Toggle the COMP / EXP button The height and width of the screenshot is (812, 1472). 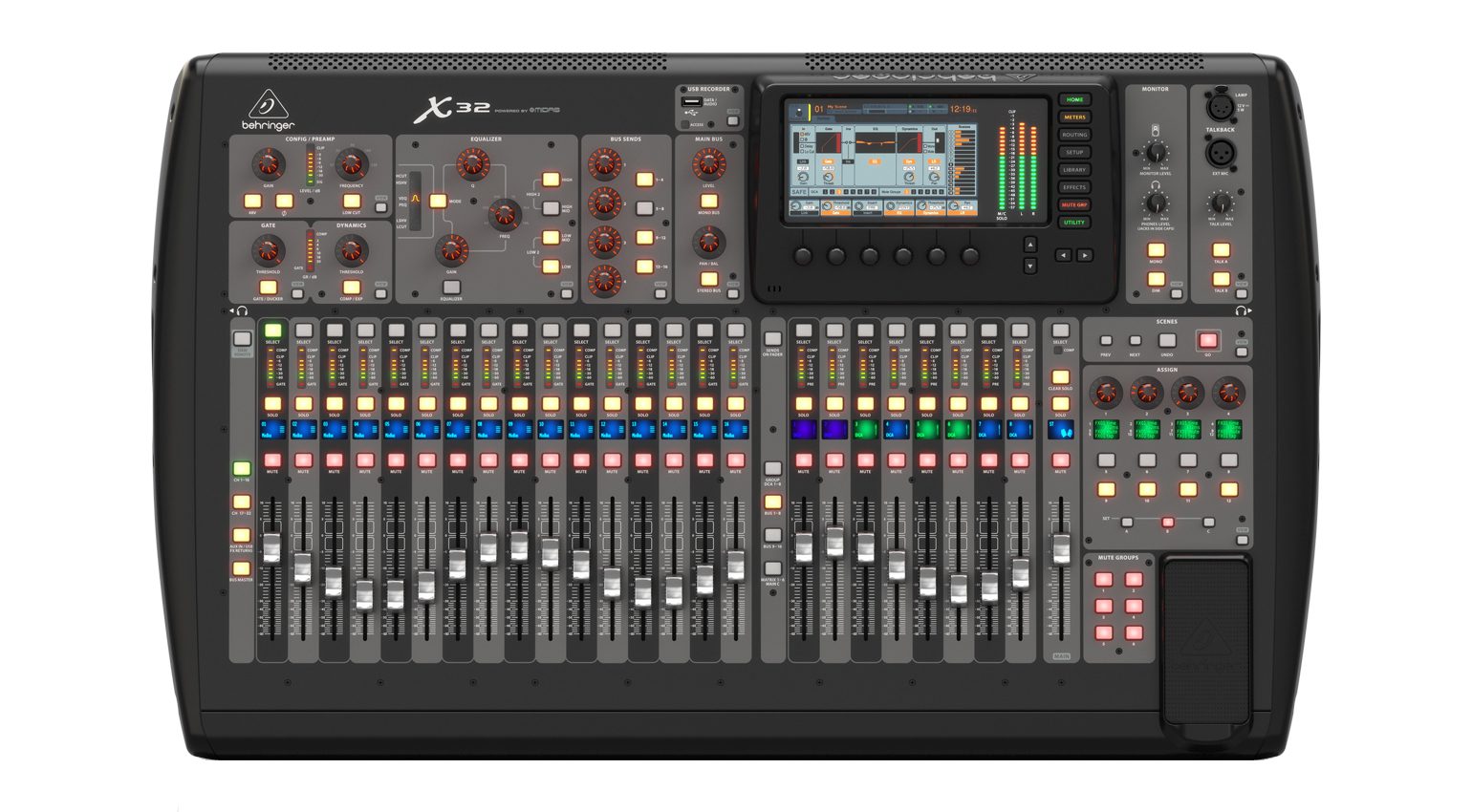[x=352, y=287]
